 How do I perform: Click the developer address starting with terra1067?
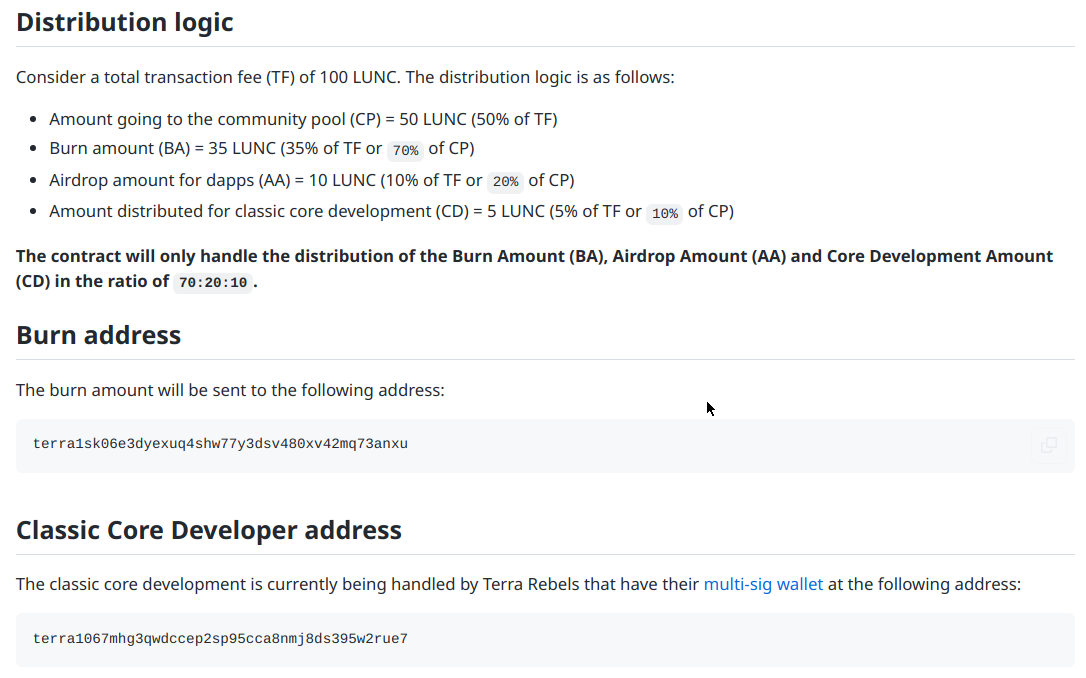pyautogui.click(x=220, y=639)
